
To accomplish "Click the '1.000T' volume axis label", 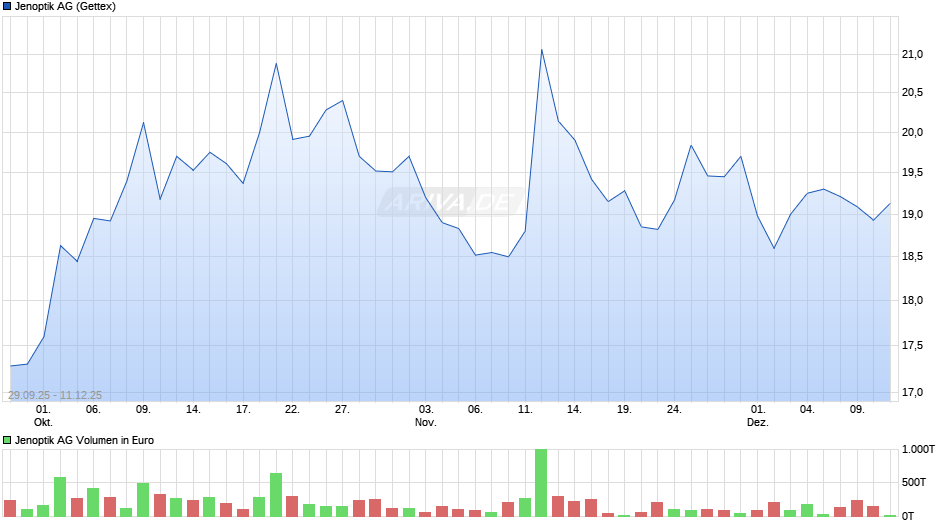I will 918,449.
